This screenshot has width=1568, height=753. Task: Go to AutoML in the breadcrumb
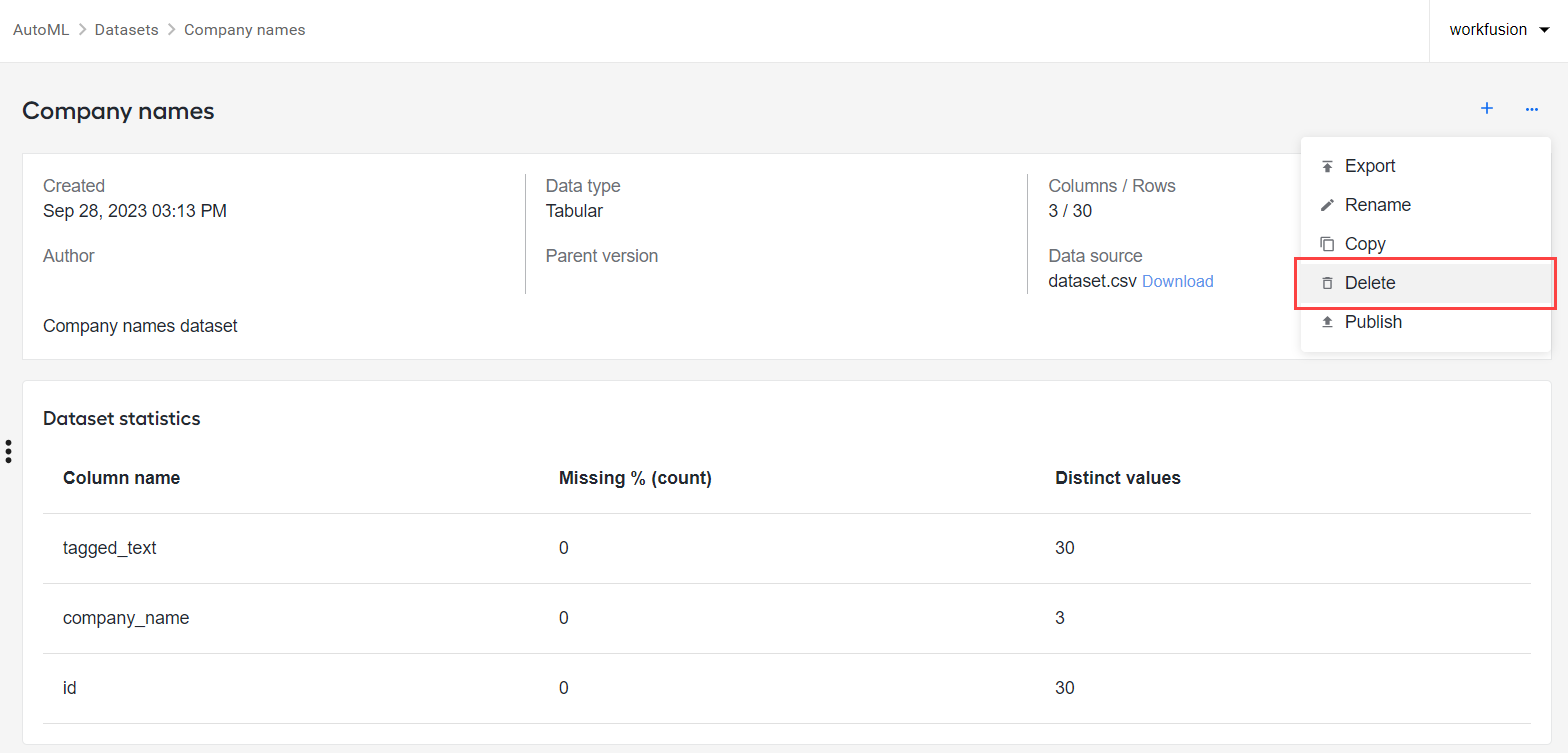pos(41,30)
